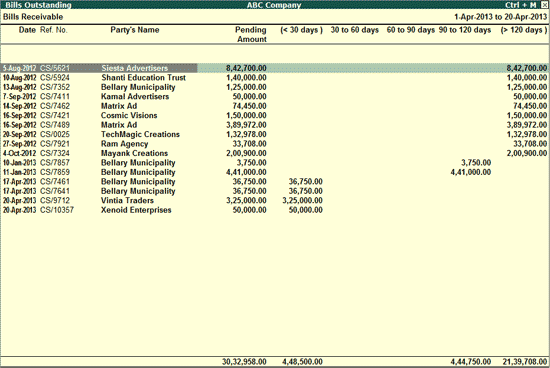Click the Party's Name column header
This screenshot has height=368, width=550.
click(x=135, y=30)
